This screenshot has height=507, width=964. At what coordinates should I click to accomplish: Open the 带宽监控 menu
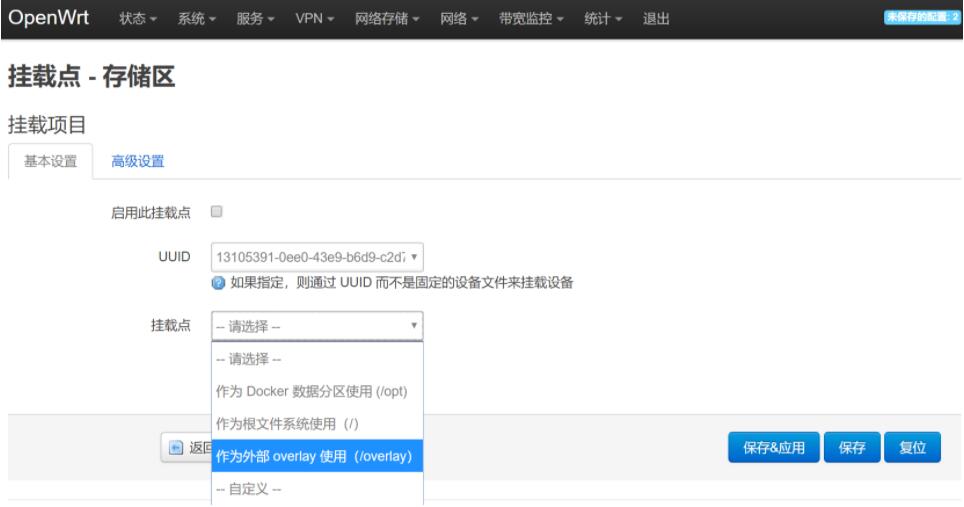tap(532, 21)
